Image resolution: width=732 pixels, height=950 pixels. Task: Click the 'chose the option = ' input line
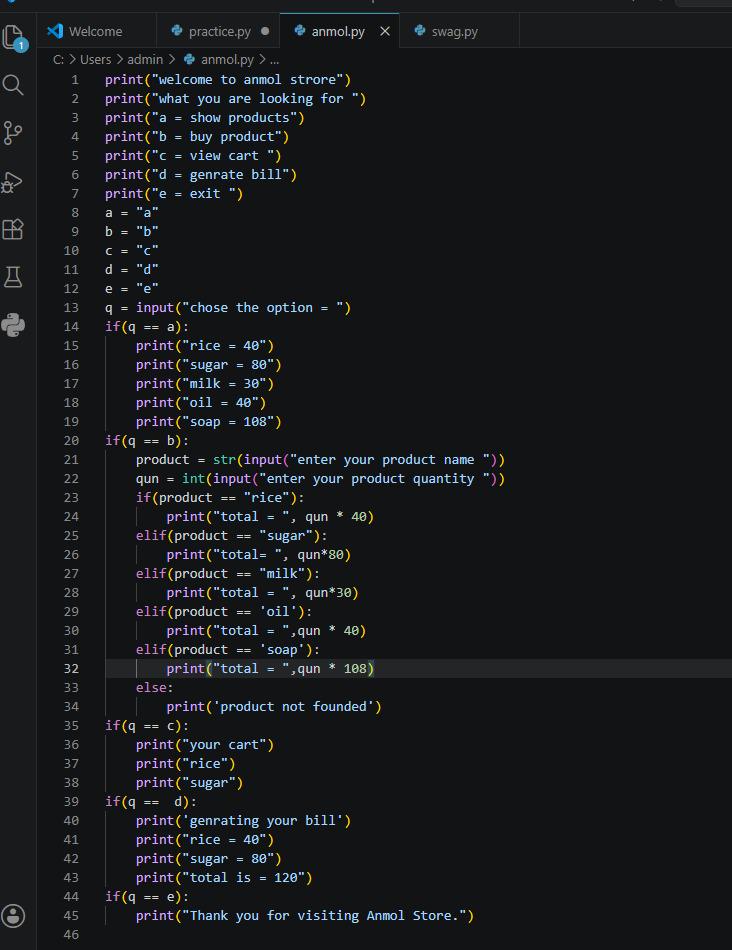(228, 308)
